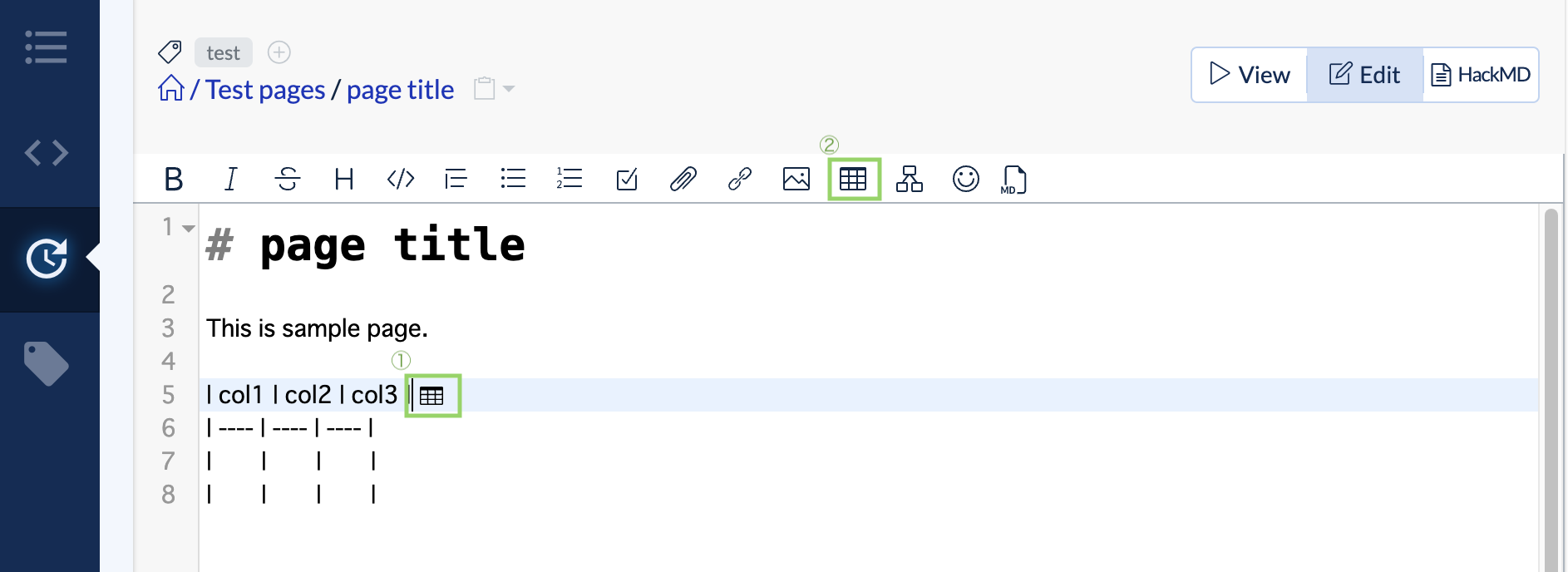
Task: Go to home via breadcrumb icon
Action: (171, 88)
